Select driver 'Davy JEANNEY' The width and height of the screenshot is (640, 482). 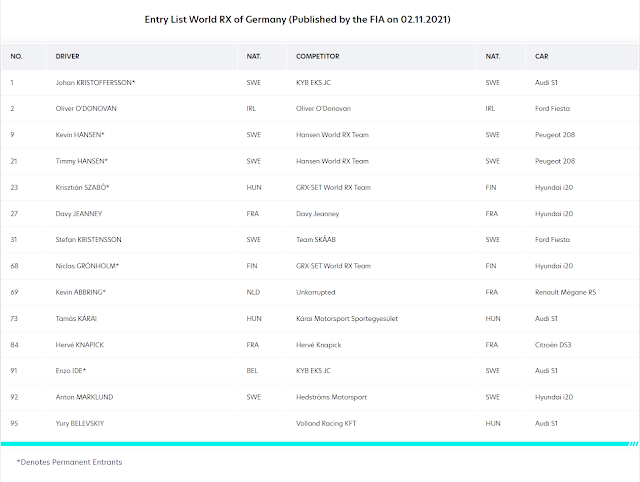coord(79,213)
